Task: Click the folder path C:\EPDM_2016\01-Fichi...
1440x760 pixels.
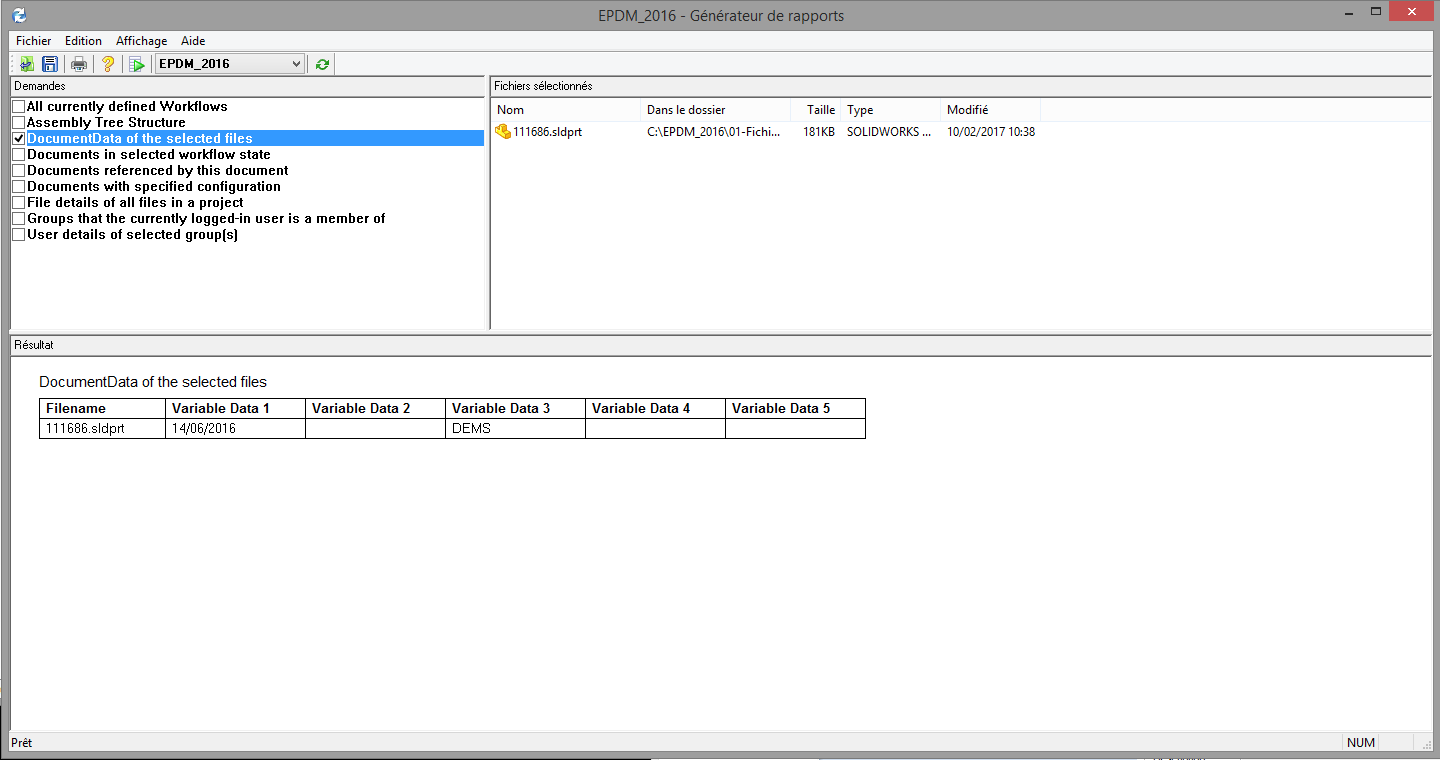Action: click(x=714, y=132)
